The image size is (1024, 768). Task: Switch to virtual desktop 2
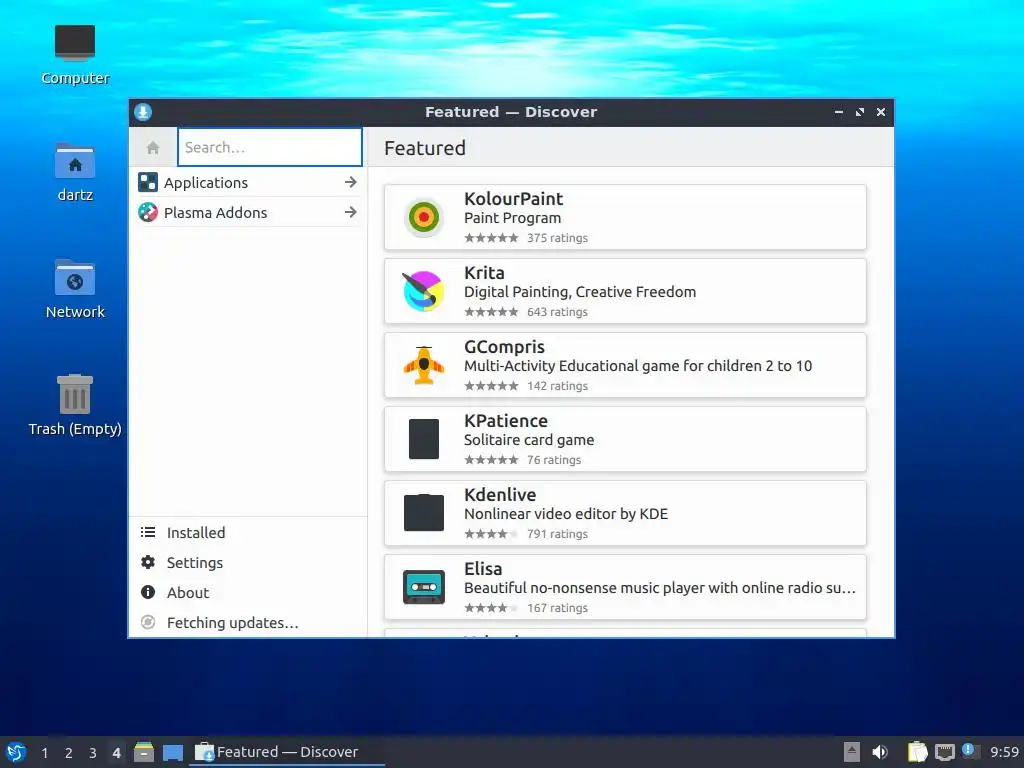69,753
